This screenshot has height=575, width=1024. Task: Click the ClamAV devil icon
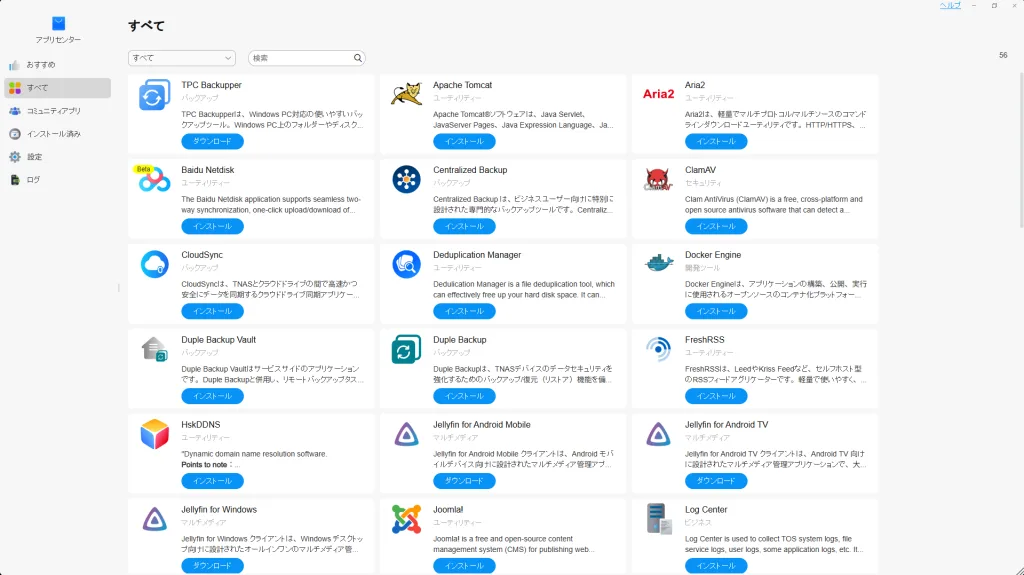658,179
